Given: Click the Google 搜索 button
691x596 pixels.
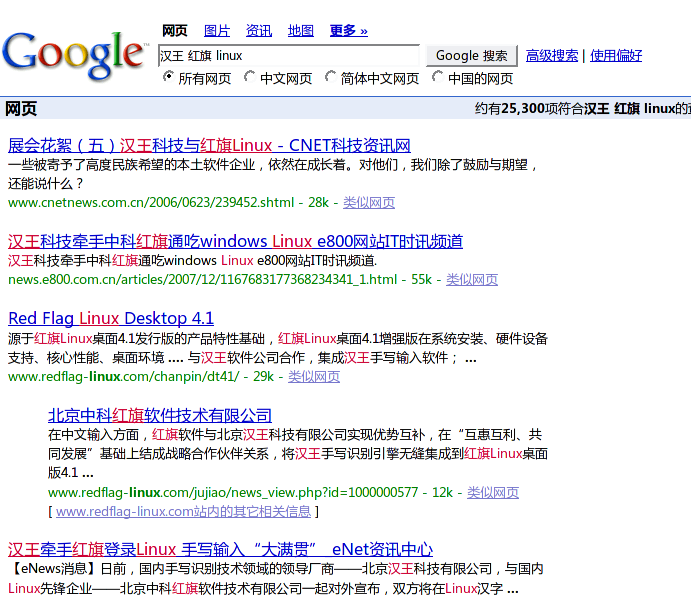Looking at the screenshot, I should 472,56.
